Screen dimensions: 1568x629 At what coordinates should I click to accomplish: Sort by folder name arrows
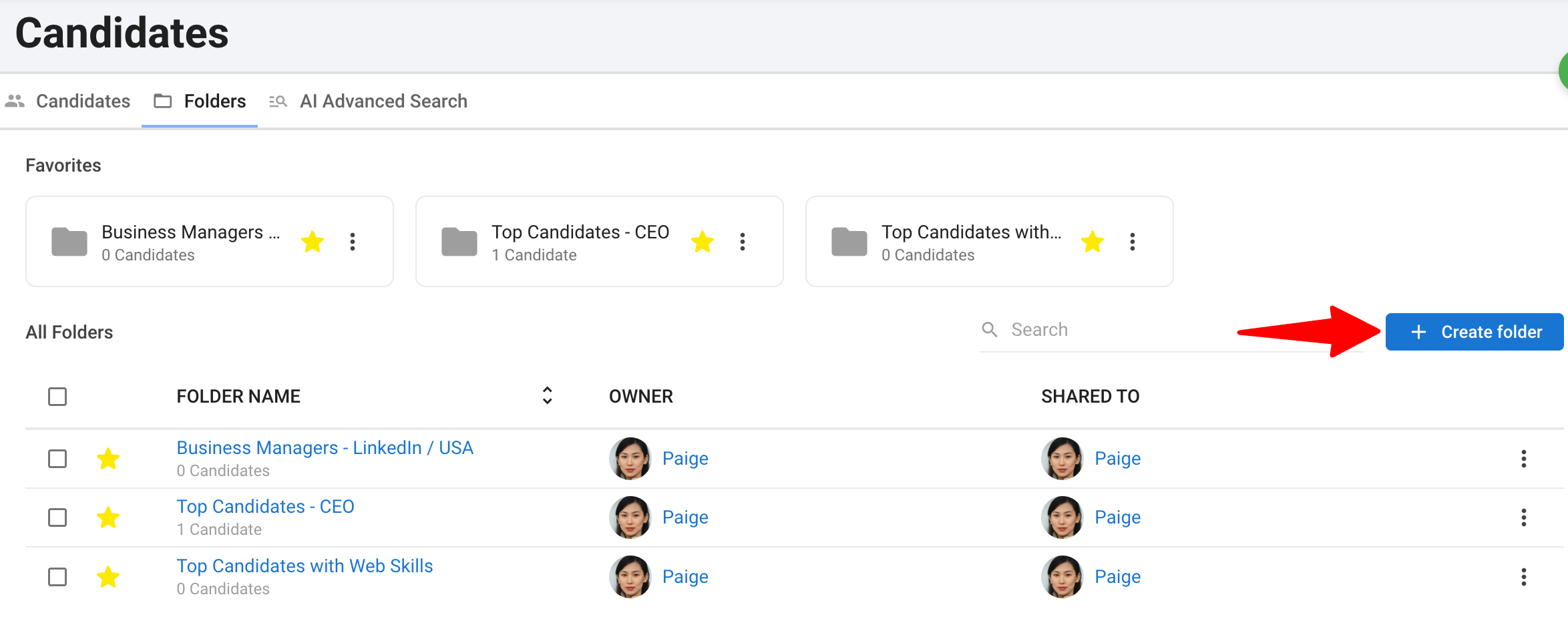(x=547, y=395)
